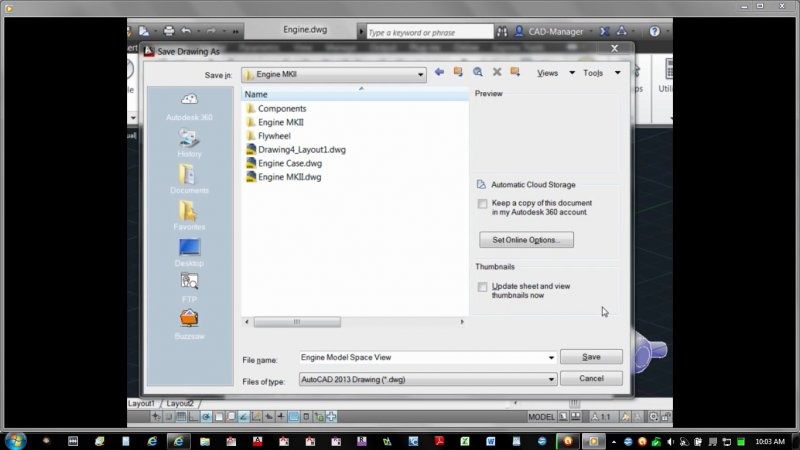Open the Autodesk 360 location
Screen dimensions: 800x450
point(189,107)
